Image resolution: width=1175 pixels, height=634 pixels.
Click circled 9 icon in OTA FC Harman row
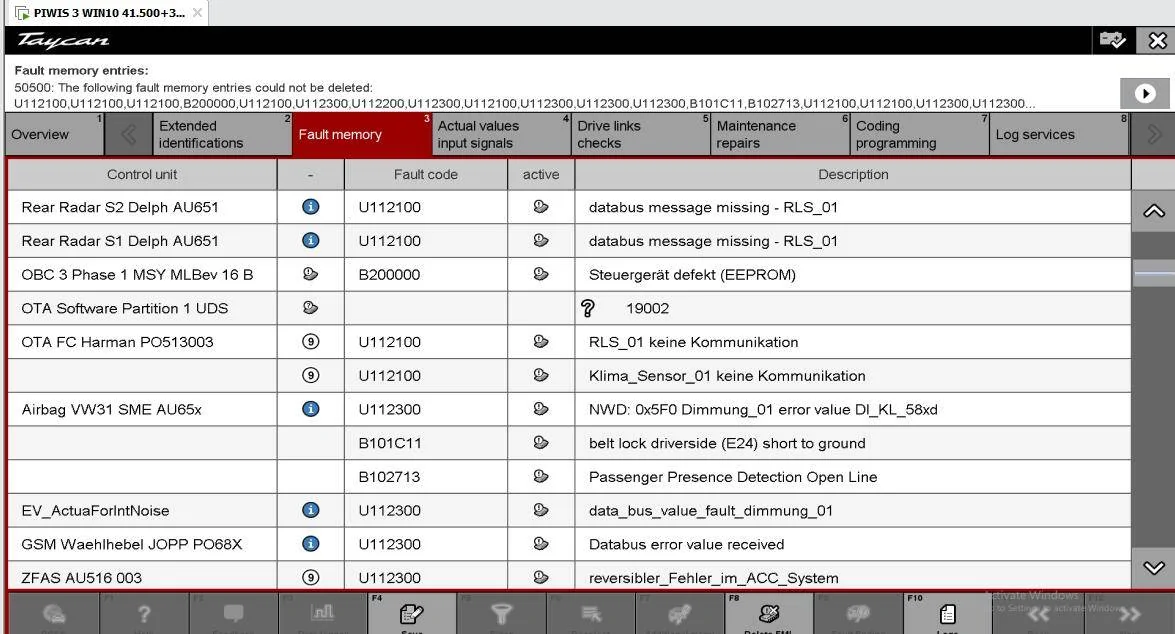pyautogui.click(x=310, y=342)
